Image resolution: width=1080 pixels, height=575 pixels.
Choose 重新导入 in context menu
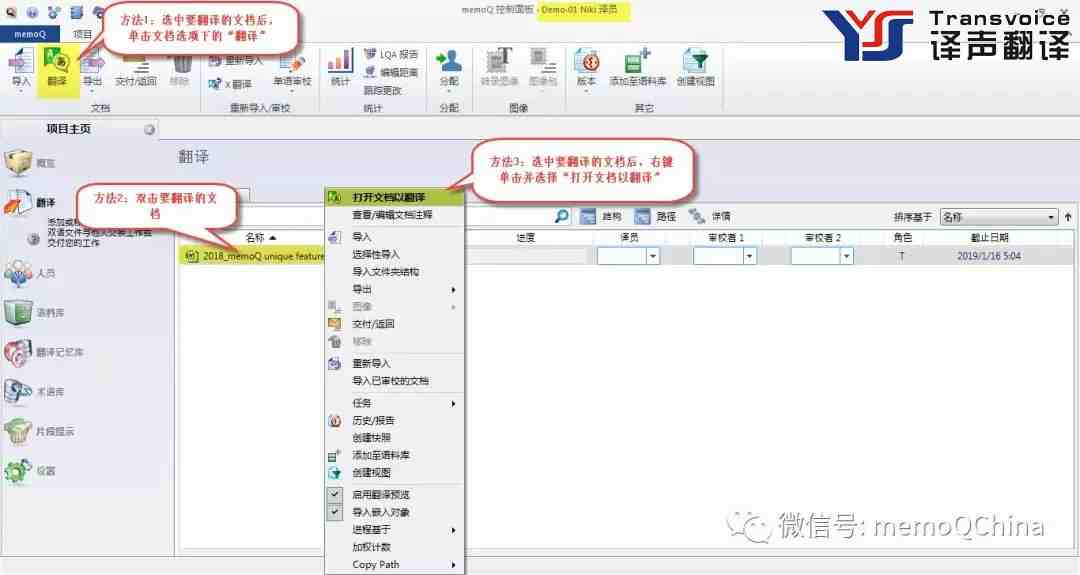395,363
